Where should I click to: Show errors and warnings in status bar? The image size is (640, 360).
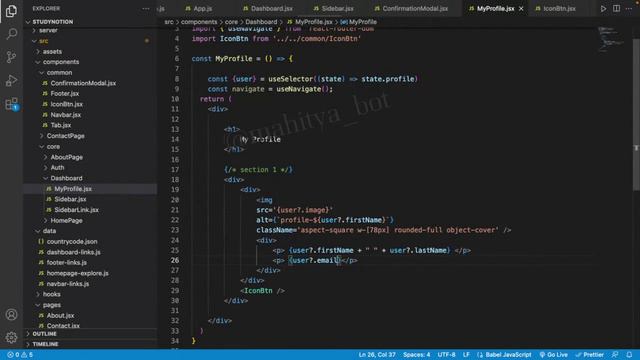pyautogui.click(x=20, y=355)
